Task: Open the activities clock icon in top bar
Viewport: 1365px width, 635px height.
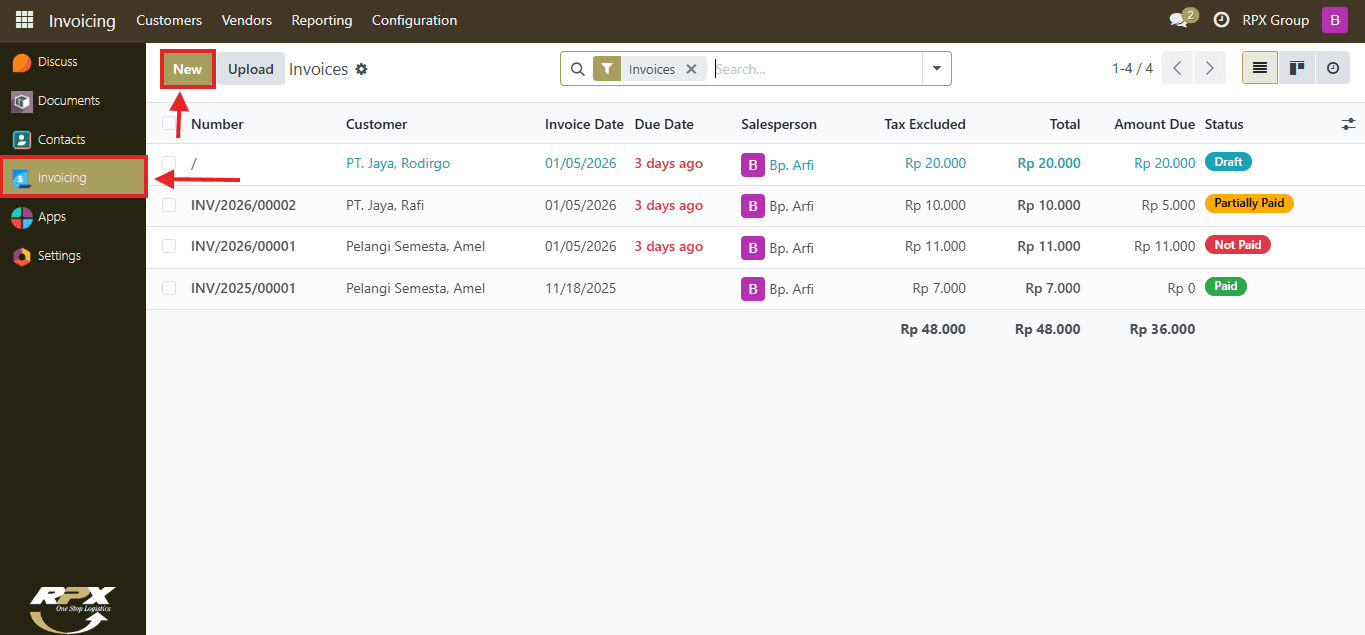Action: pos(1221,20)
